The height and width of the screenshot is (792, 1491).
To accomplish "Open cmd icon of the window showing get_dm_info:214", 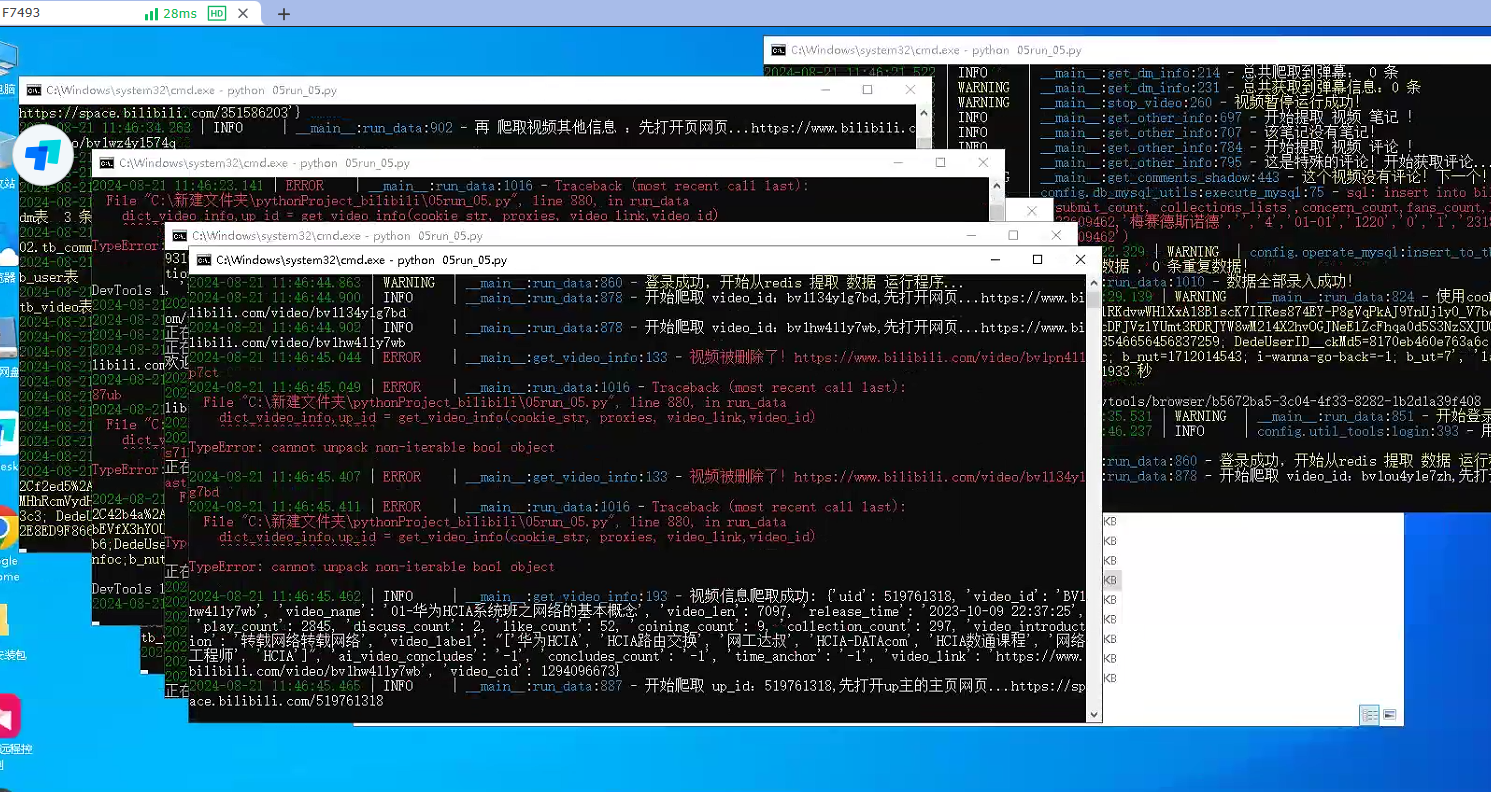I will (x=780, y=50).
